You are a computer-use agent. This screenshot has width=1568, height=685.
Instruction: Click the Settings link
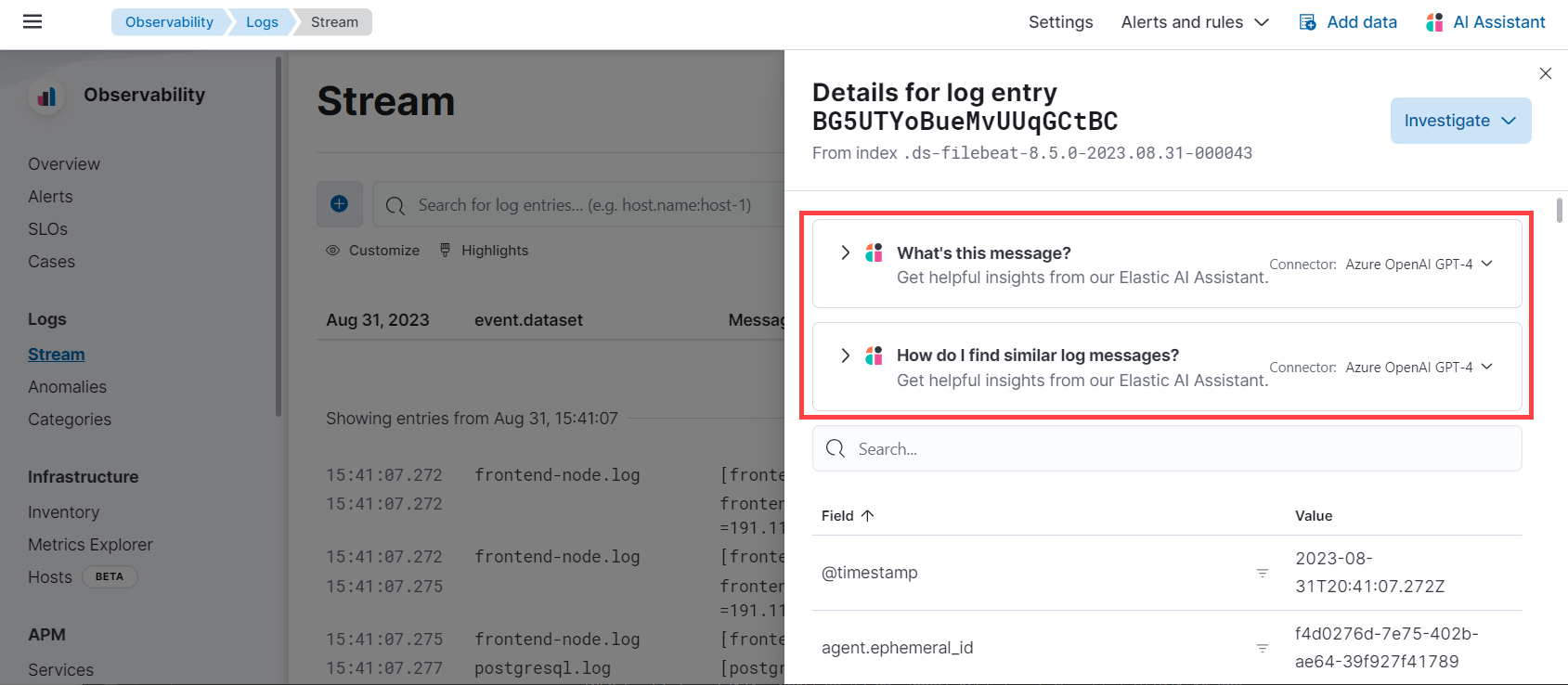coord(1060,22)
